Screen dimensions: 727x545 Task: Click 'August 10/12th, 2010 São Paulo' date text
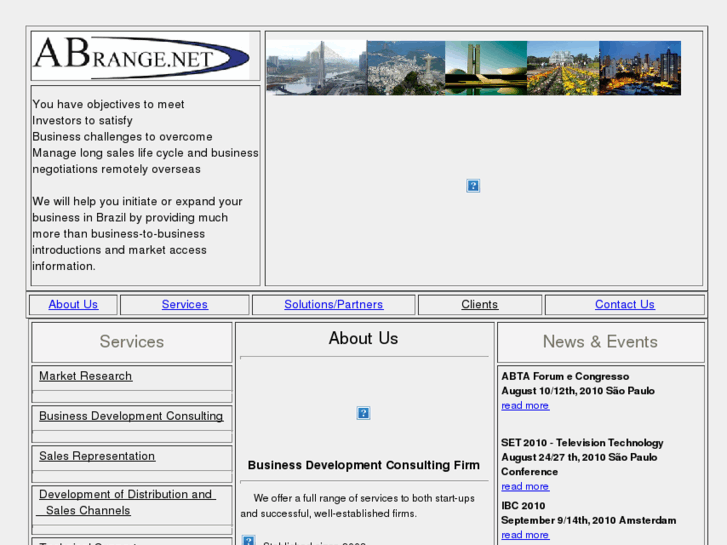tap(578, 391)
